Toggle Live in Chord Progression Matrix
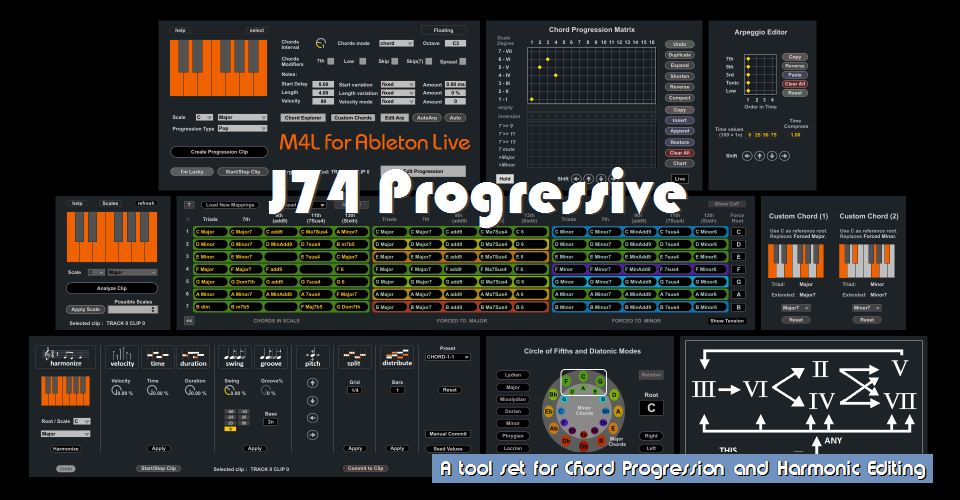The height and width of the screenshot is (500, 960). pyautogui.click(x=680, y=179)
